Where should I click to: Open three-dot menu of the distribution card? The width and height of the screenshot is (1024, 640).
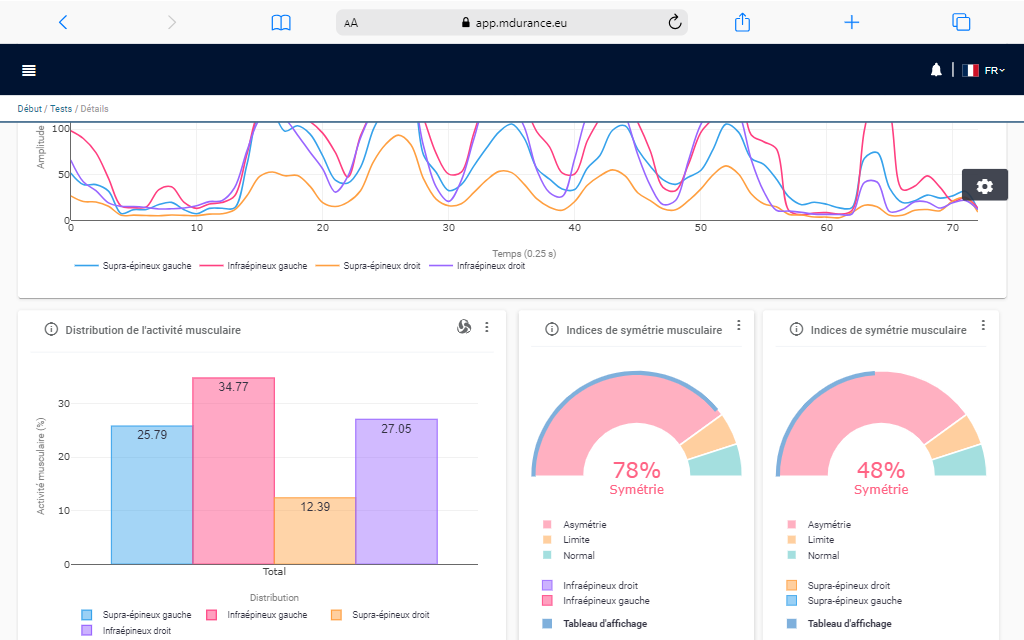(487, 327)
